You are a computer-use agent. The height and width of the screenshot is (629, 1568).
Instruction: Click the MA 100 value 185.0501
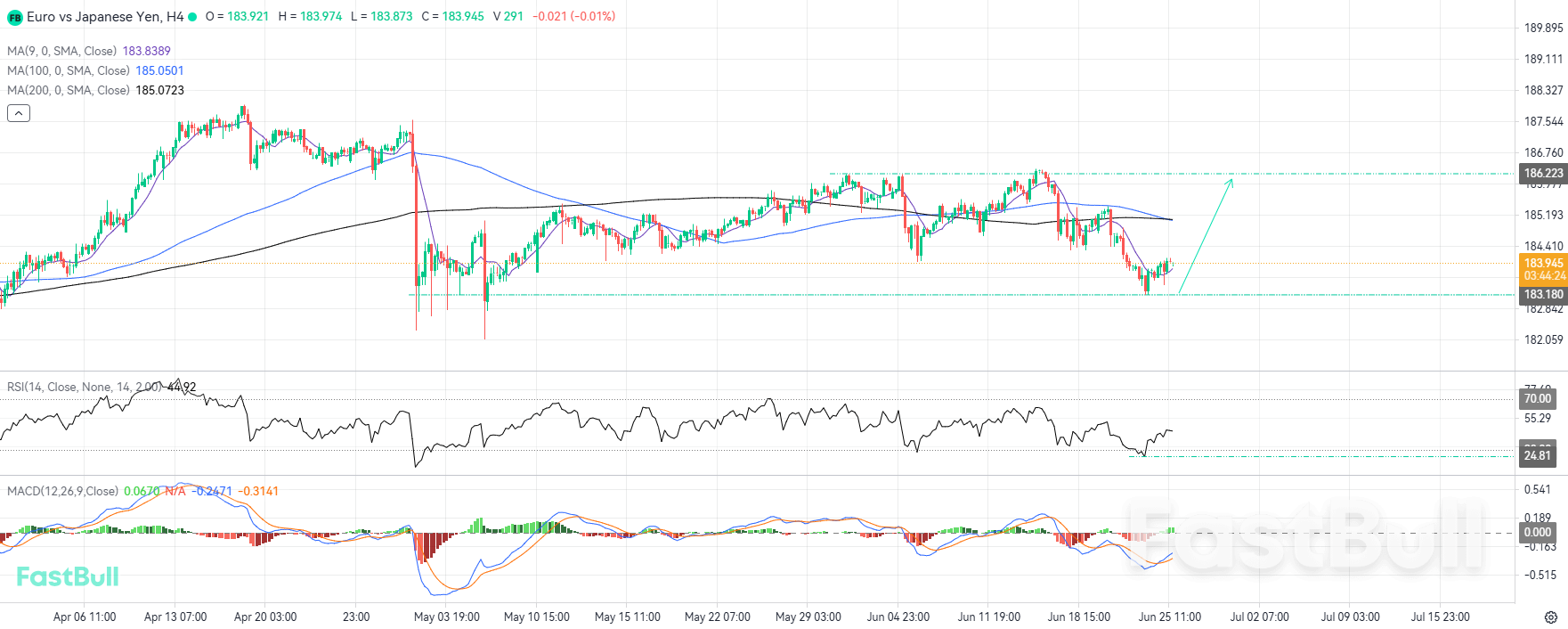tap(159, 70)
